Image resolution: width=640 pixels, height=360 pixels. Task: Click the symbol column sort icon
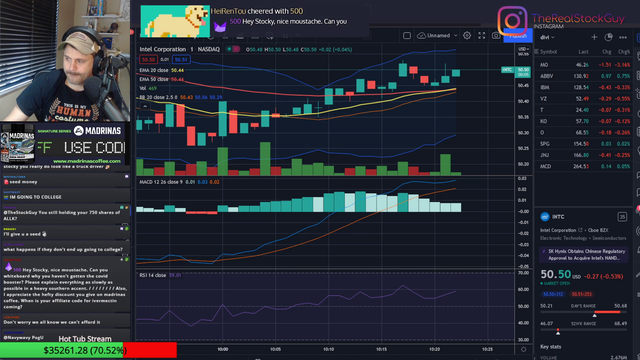point(537,52)
